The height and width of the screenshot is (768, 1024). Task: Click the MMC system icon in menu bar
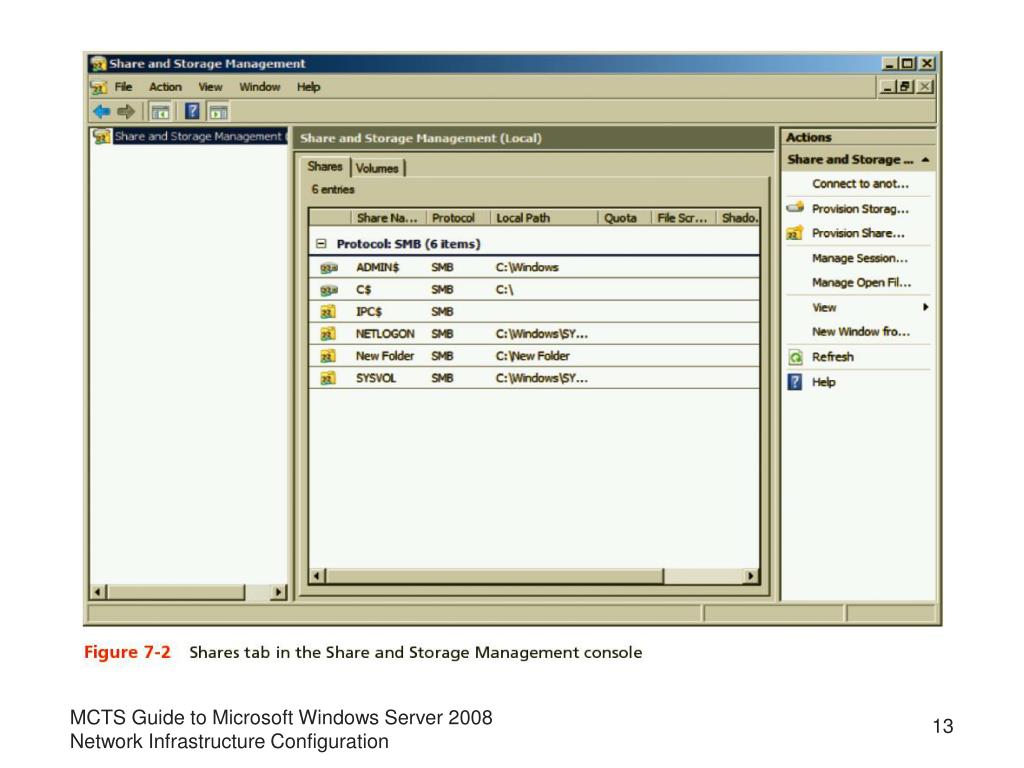click(x=99, y=88)
